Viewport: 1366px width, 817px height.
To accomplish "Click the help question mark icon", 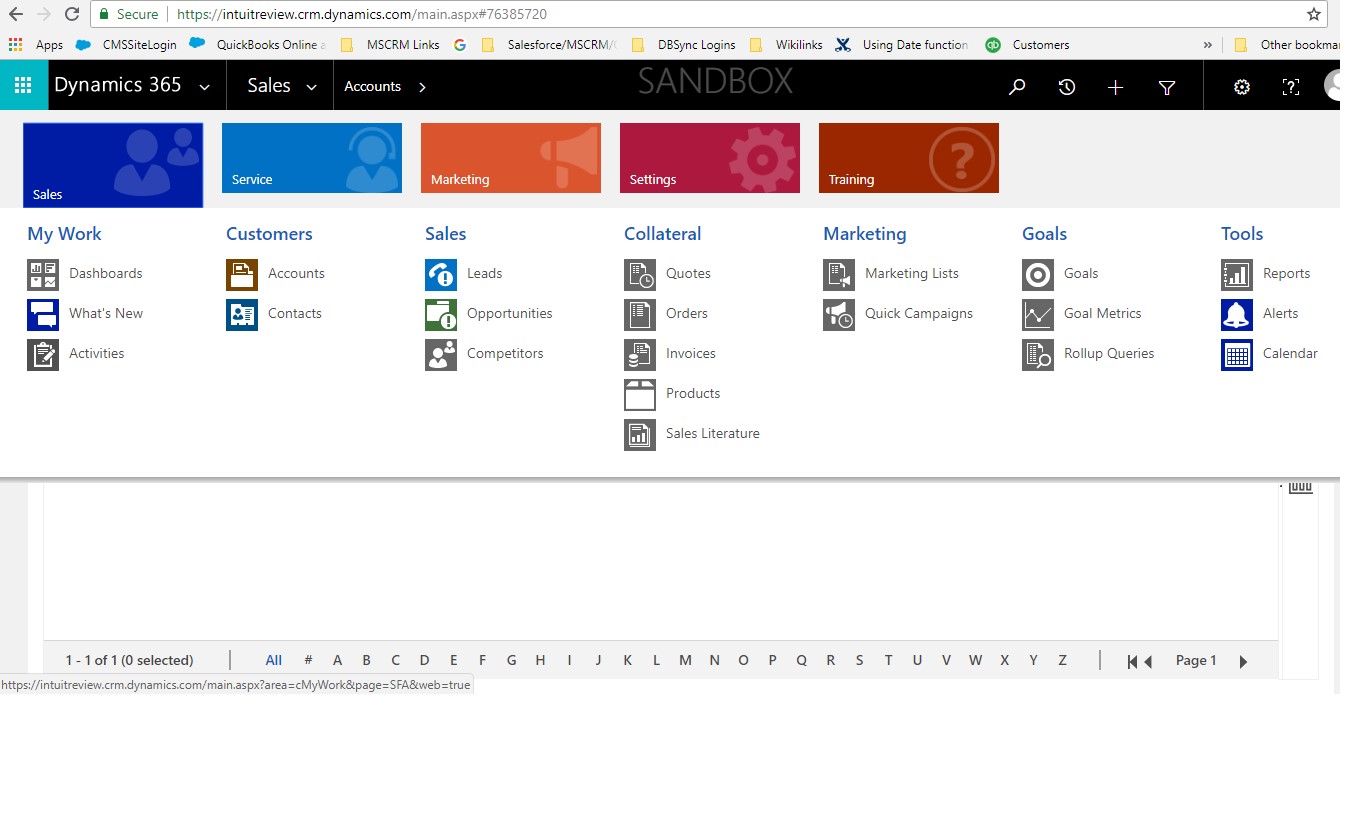I will (1291, 87).
